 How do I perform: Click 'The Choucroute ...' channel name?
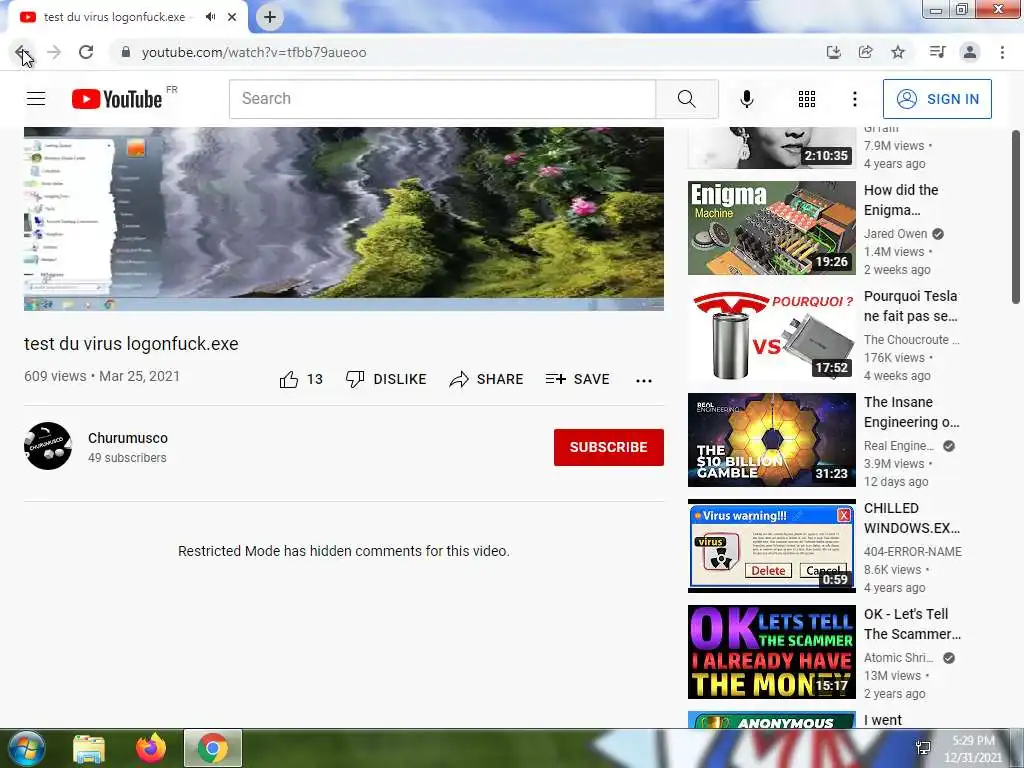912,340
